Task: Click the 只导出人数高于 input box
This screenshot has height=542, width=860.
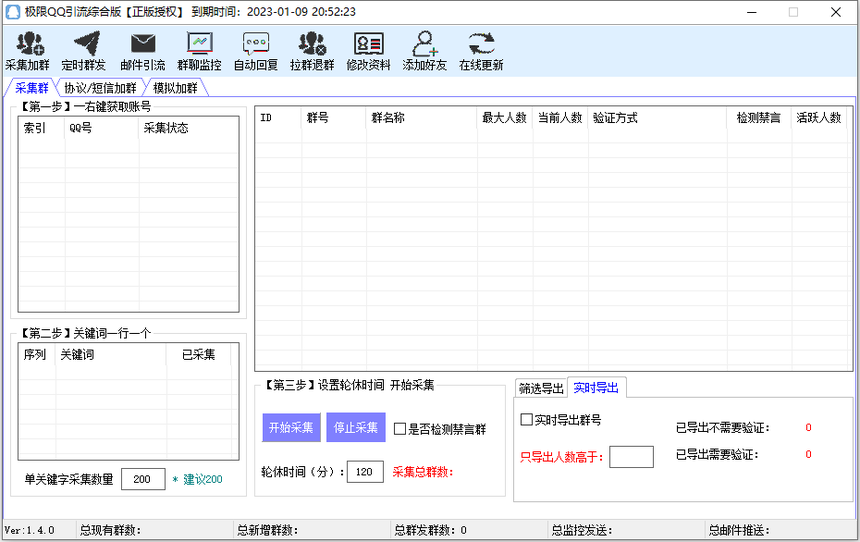Action: click(631, 456)
